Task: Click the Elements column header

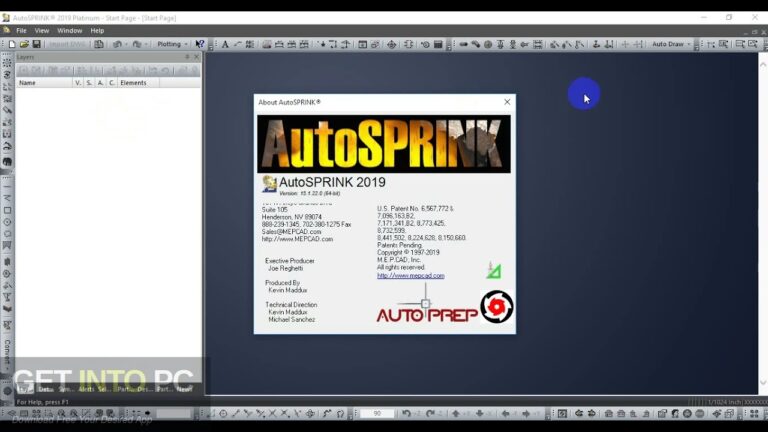Action: point(139,83)
